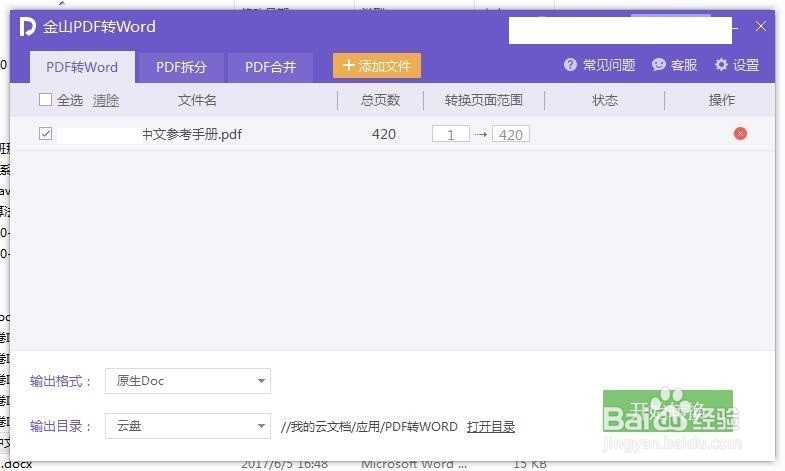
Task: Open the PDF合并 tab
Action: tap(270, 67)
